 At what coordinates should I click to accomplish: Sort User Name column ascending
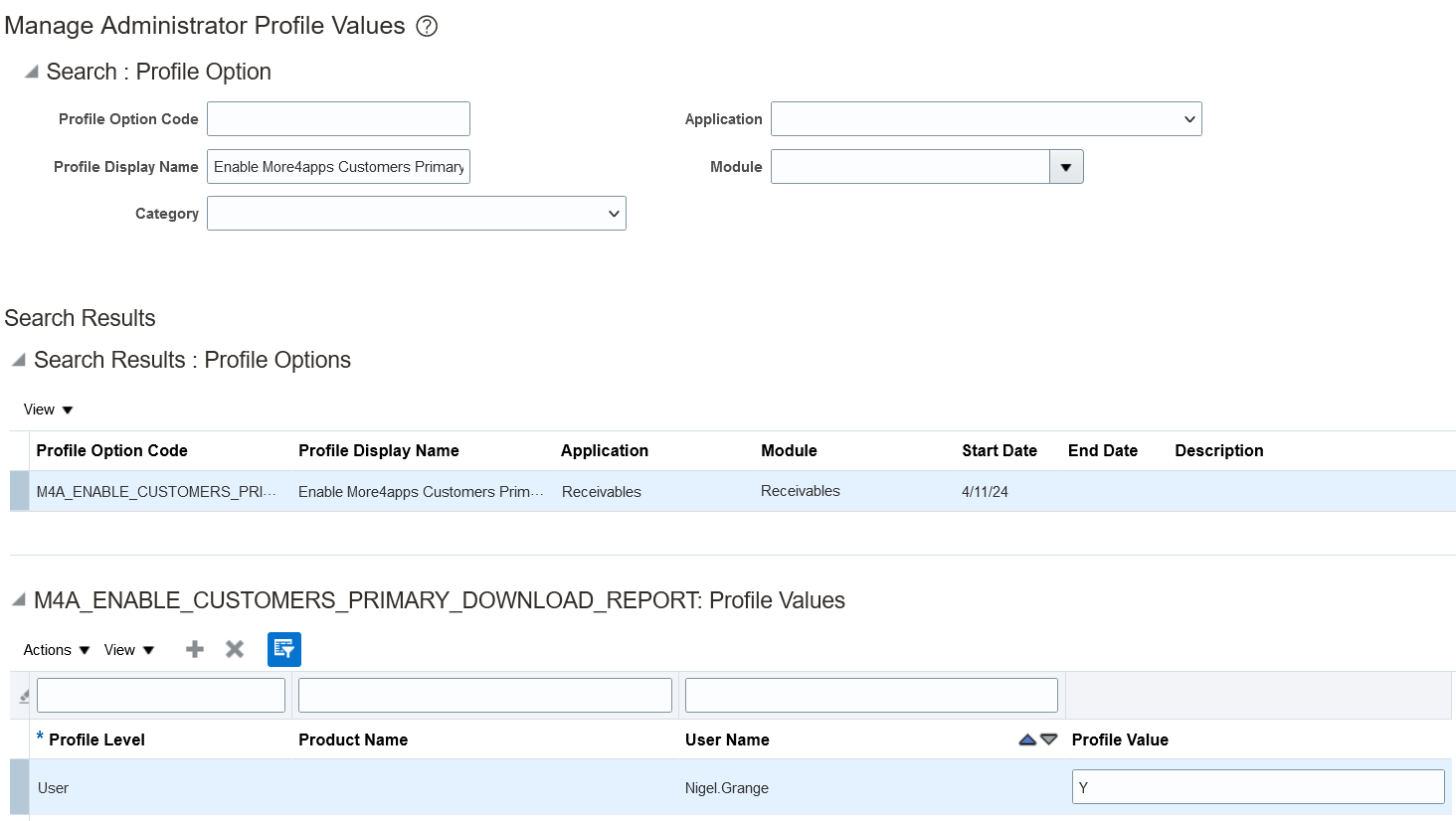coord(1027,739)
